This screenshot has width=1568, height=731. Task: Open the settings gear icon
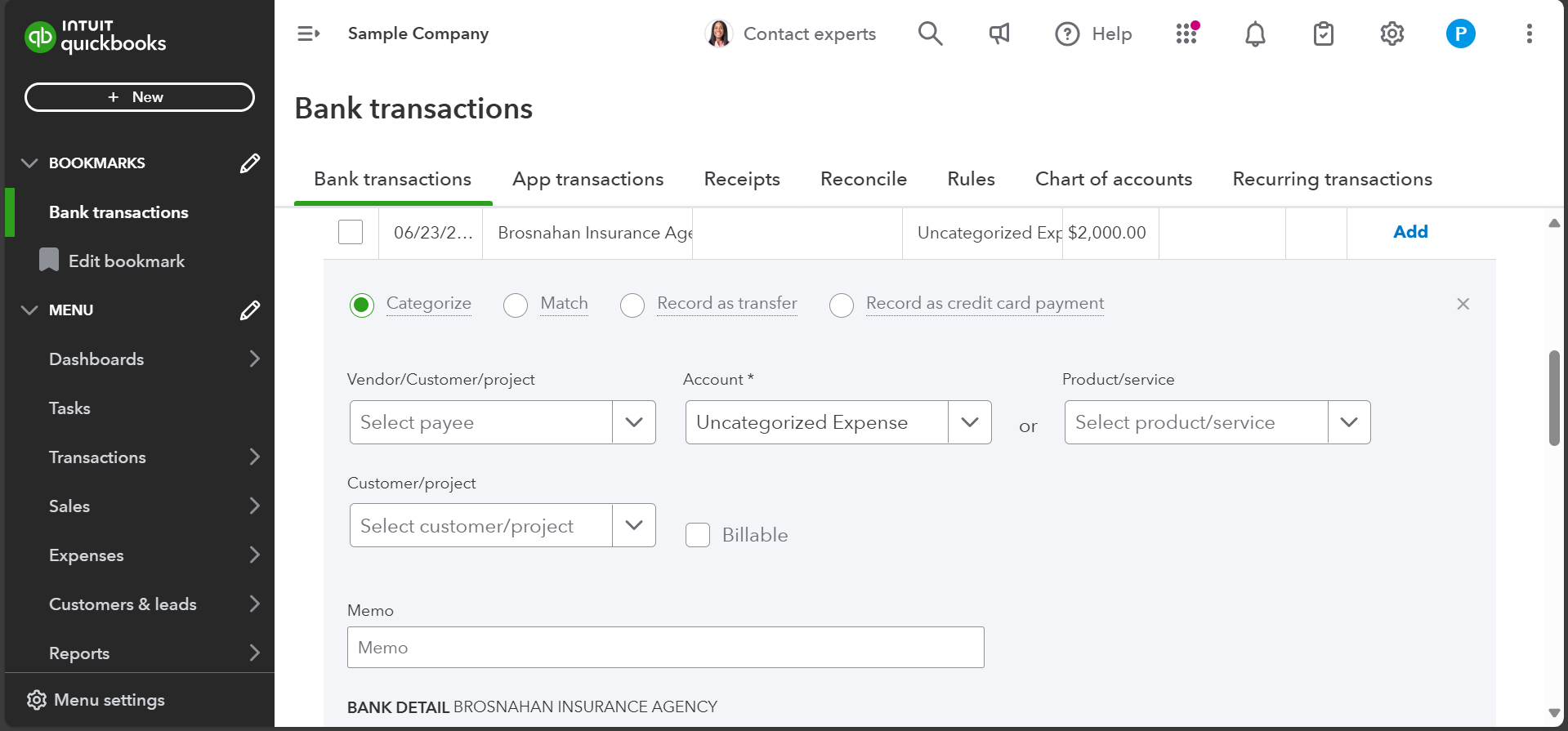click(x=1392, y=33)
